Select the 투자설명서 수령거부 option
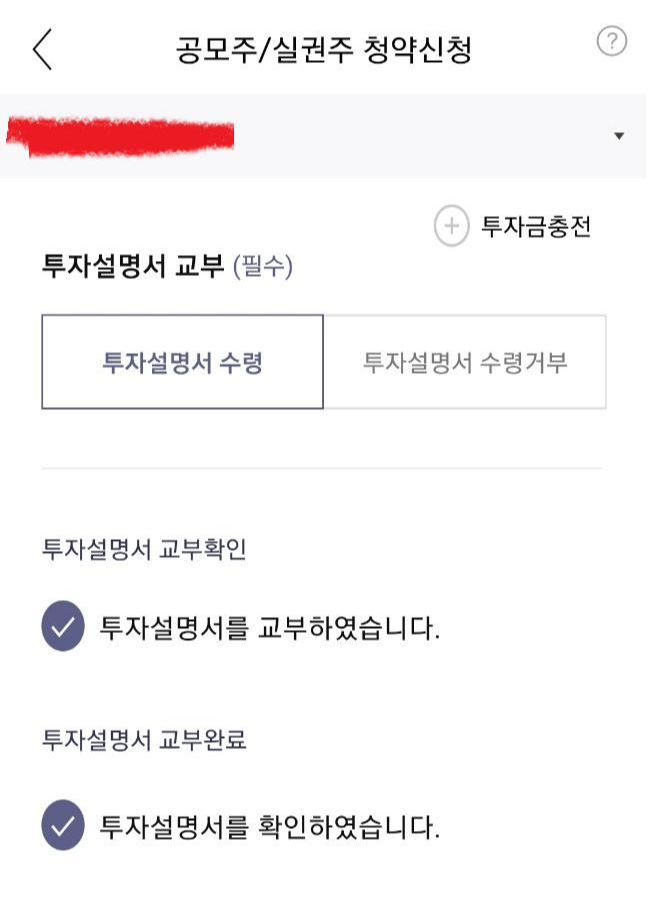Viewport: 648px width, 920px height. pos(466,362)
